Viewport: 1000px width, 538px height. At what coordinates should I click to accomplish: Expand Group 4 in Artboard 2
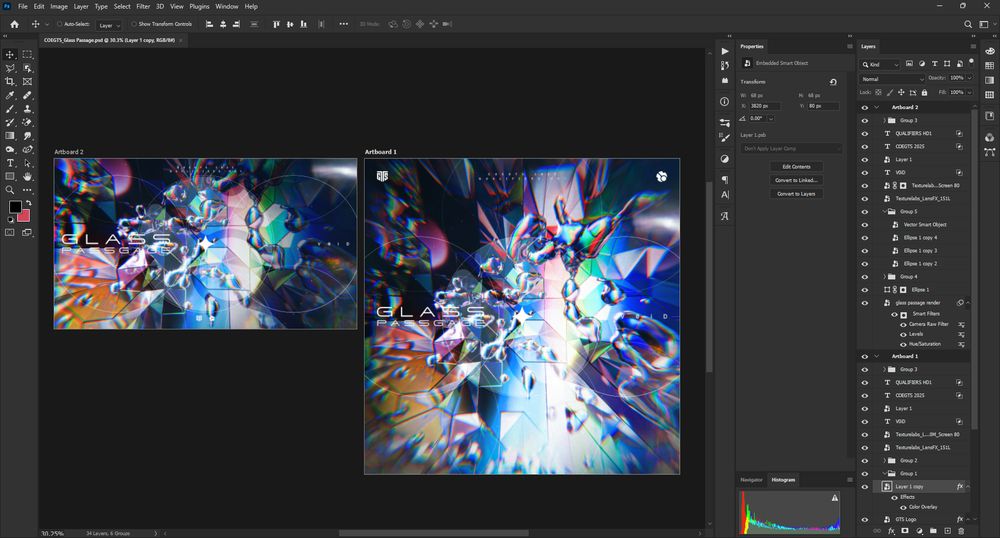(x=885, y=277)
